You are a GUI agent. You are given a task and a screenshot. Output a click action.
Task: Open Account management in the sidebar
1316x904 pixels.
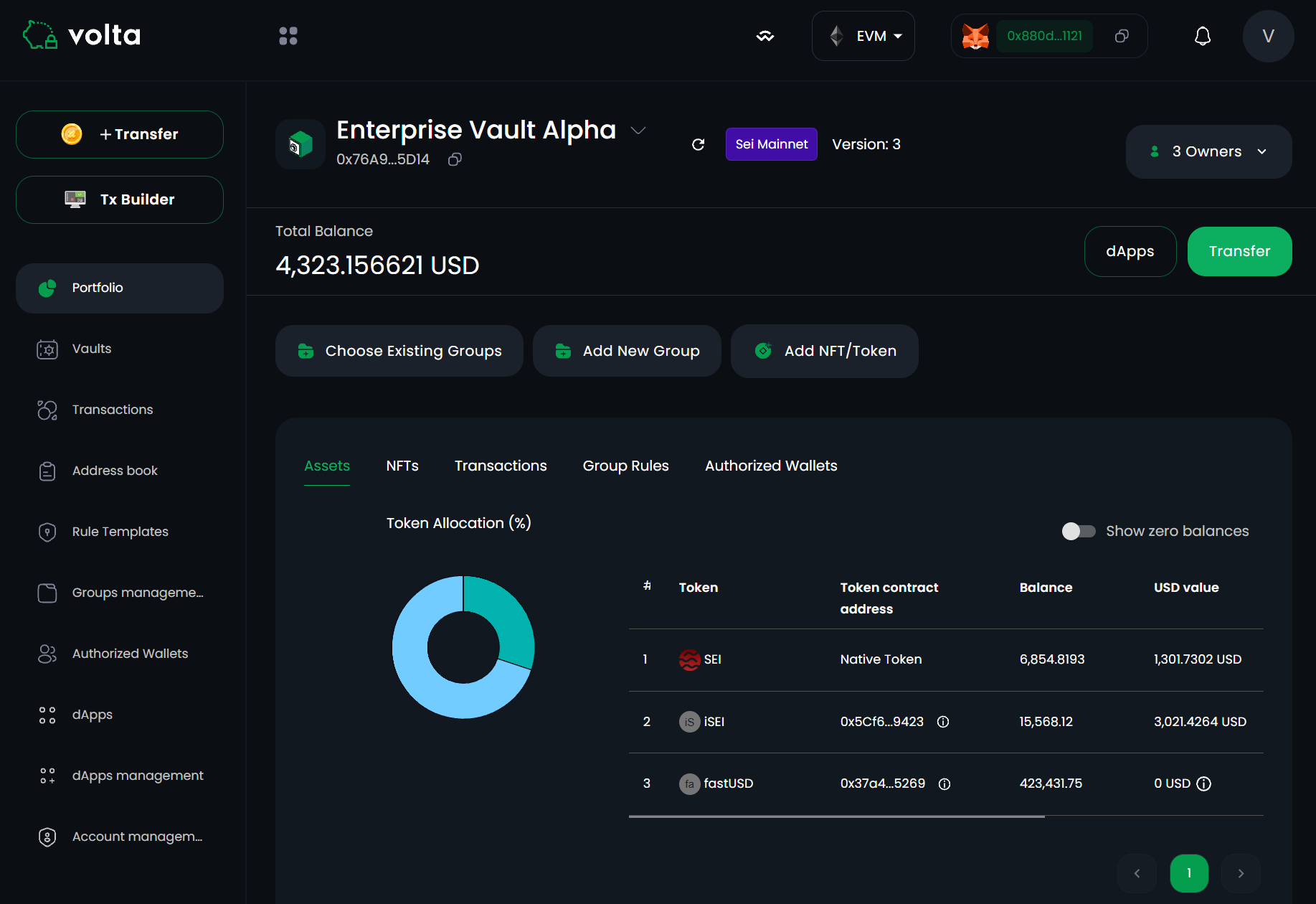click(120, 837)
